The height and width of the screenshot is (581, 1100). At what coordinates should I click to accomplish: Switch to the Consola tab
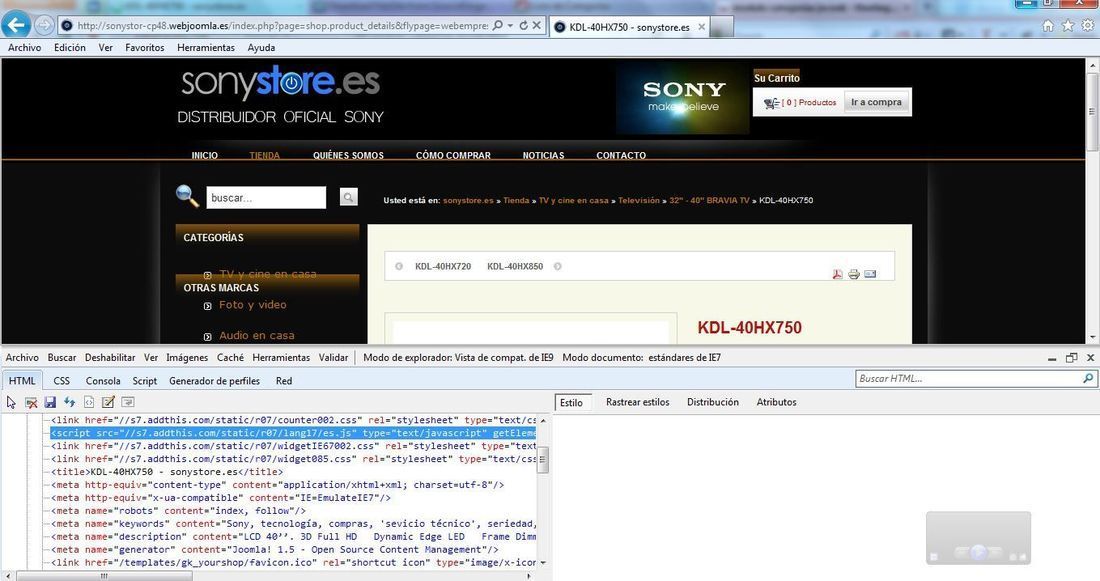pos(103,381)
